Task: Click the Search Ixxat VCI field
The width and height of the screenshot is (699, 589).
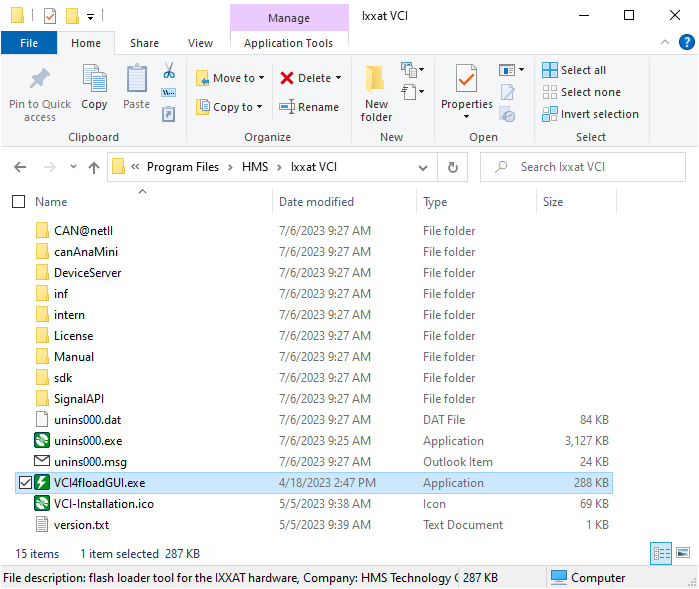Action: 582,167
